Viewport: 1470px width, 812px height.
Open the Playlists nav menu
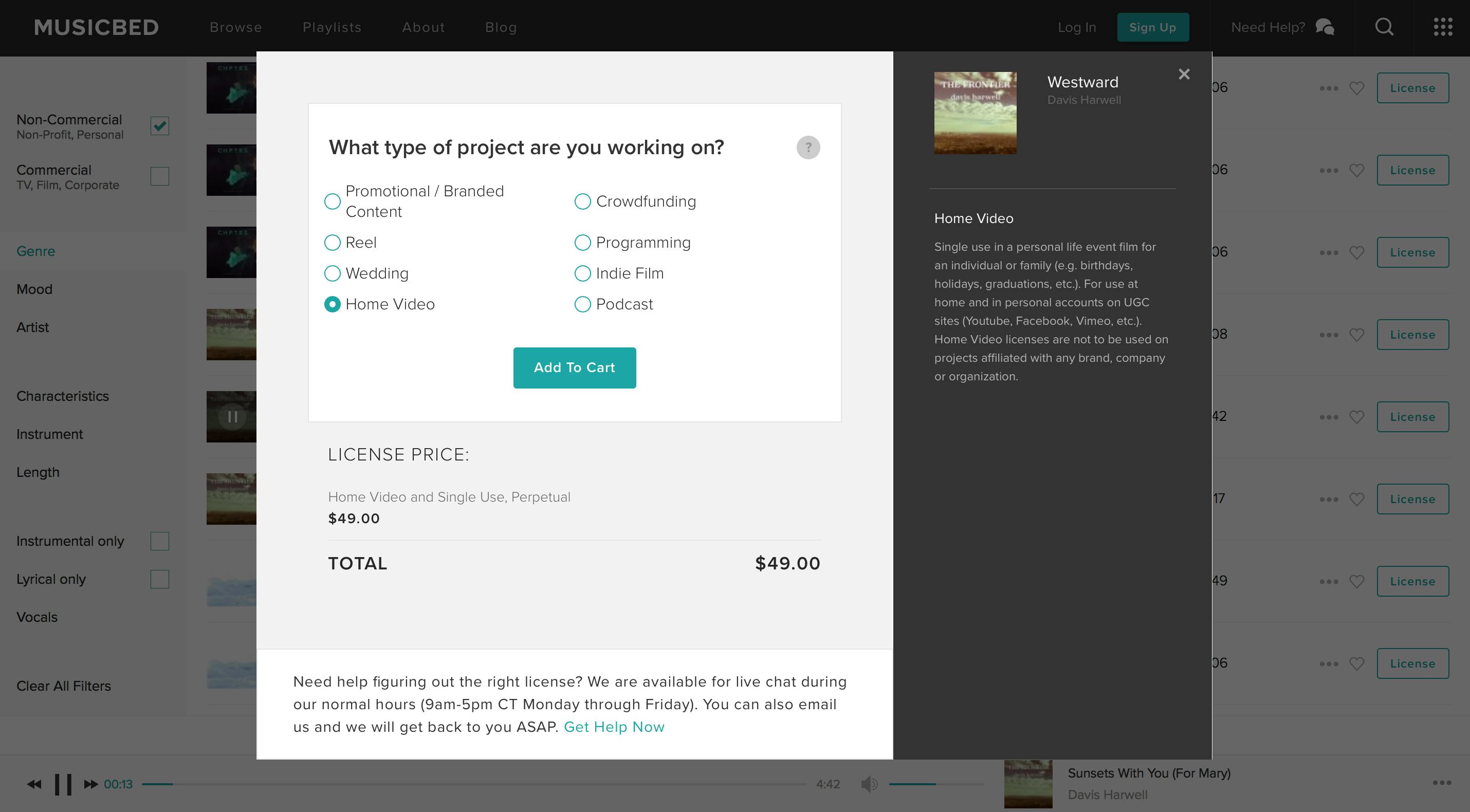[332, 27]
